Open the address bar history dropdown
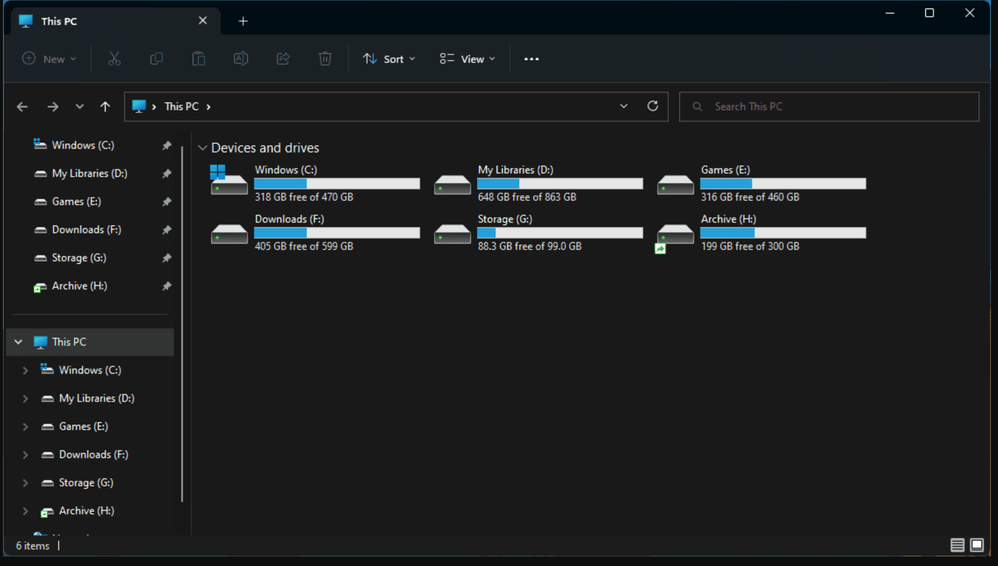The width and height of the screenshot is (998, 566). pos(624,106)
